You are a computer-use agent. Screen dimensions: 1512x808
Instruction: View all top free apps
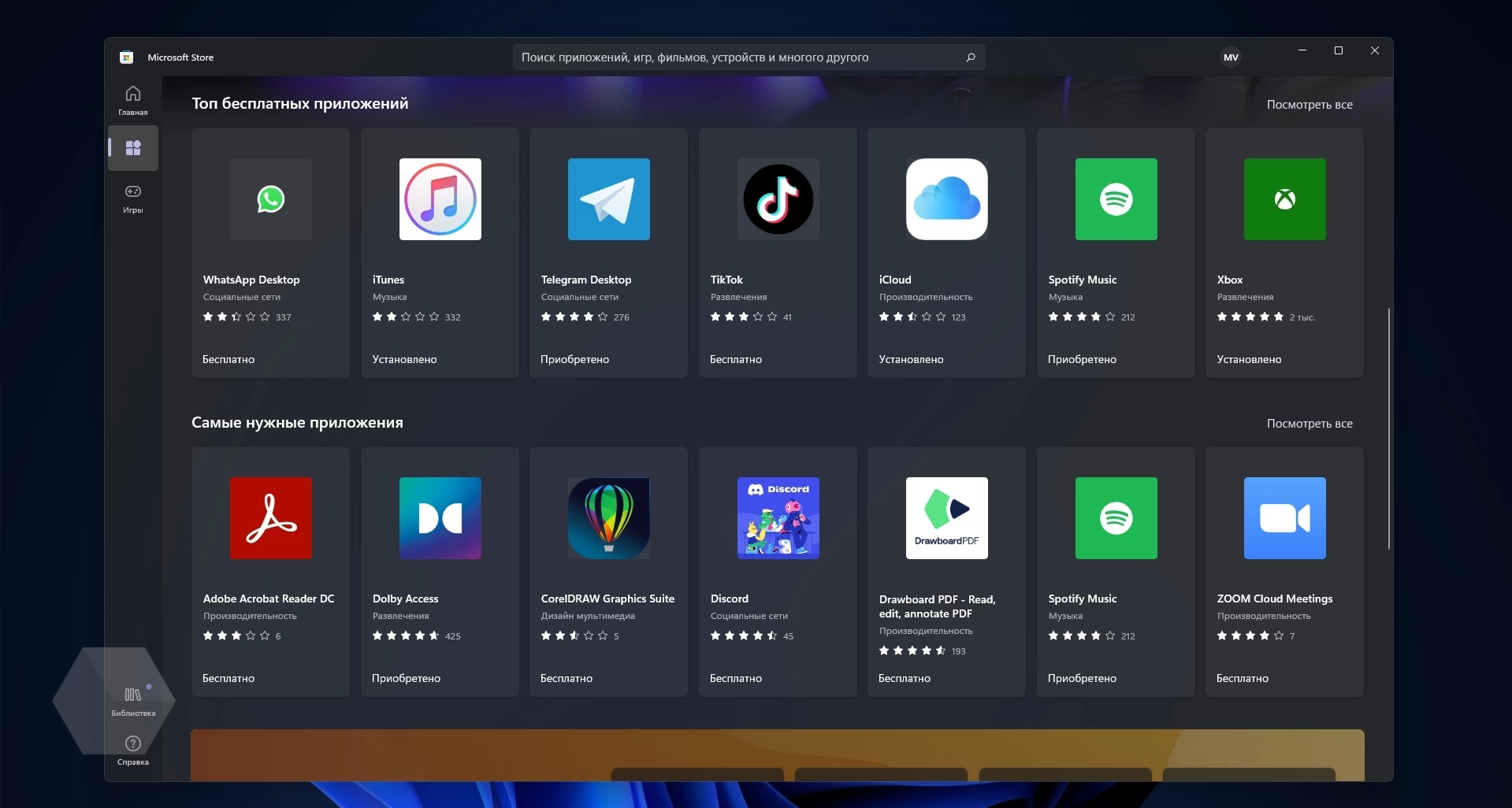tap(1310, 105)
